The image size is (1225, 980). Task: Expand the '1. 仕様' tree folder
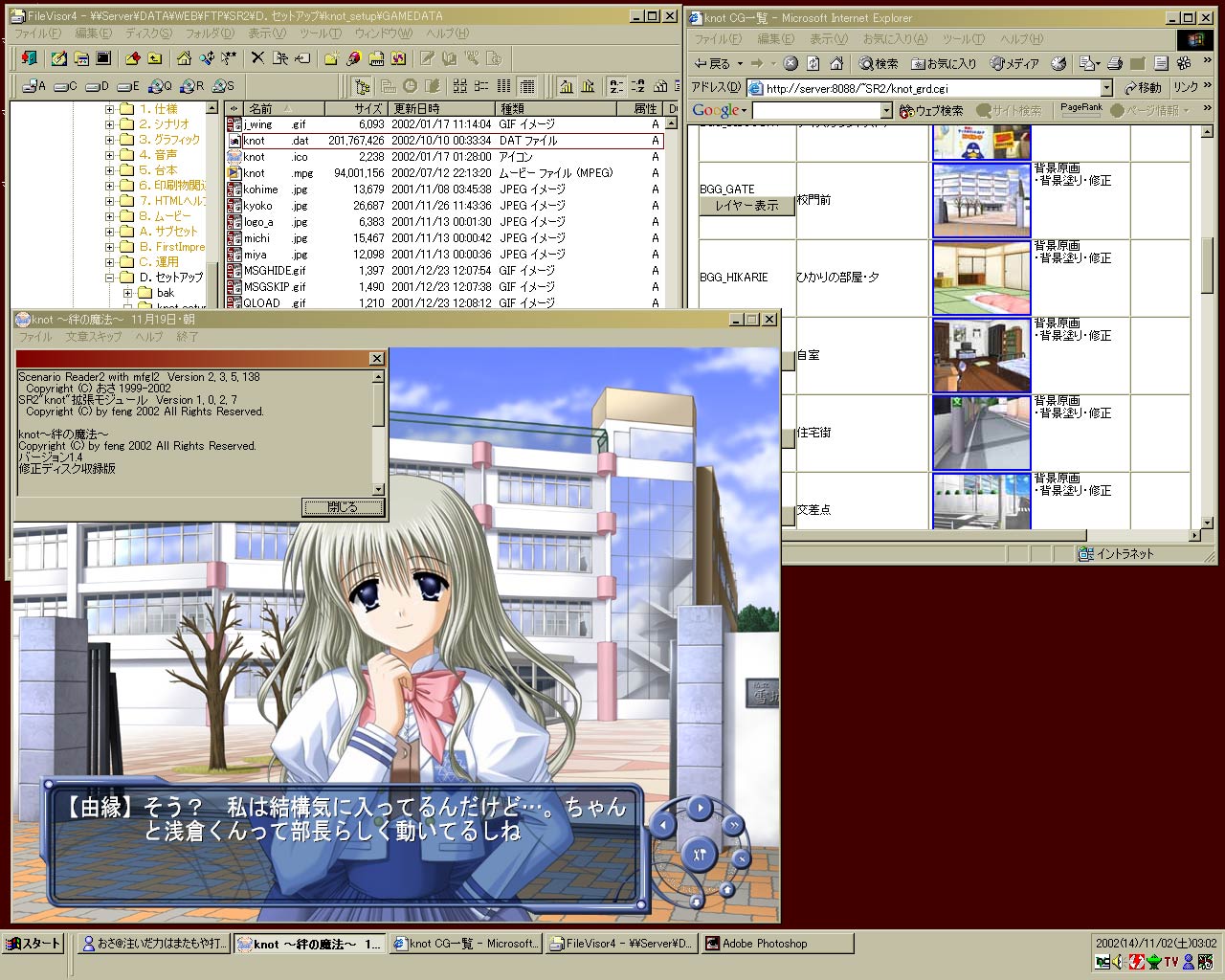click(x=110, y=109)
